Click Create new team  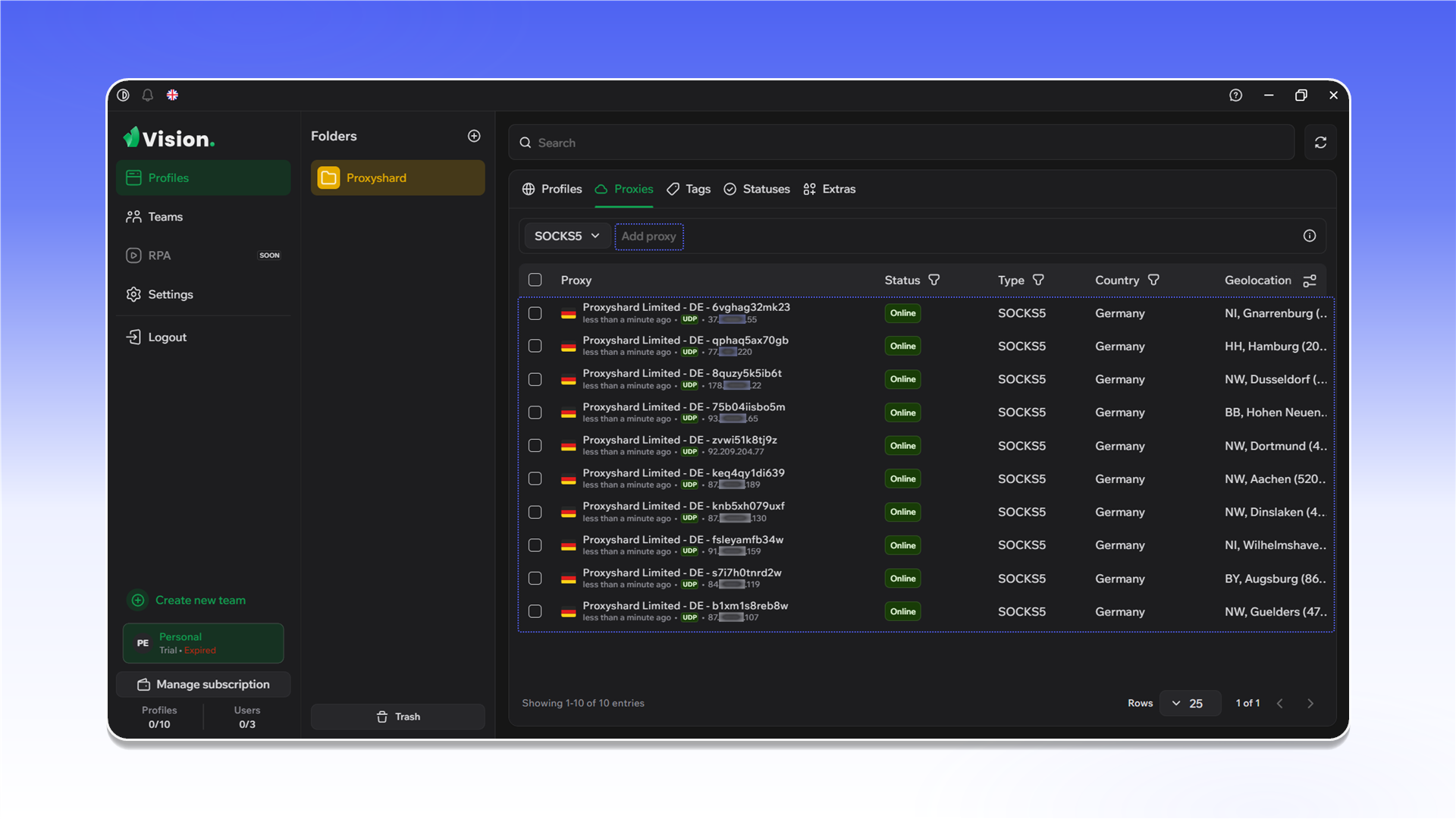click(187, 600)
